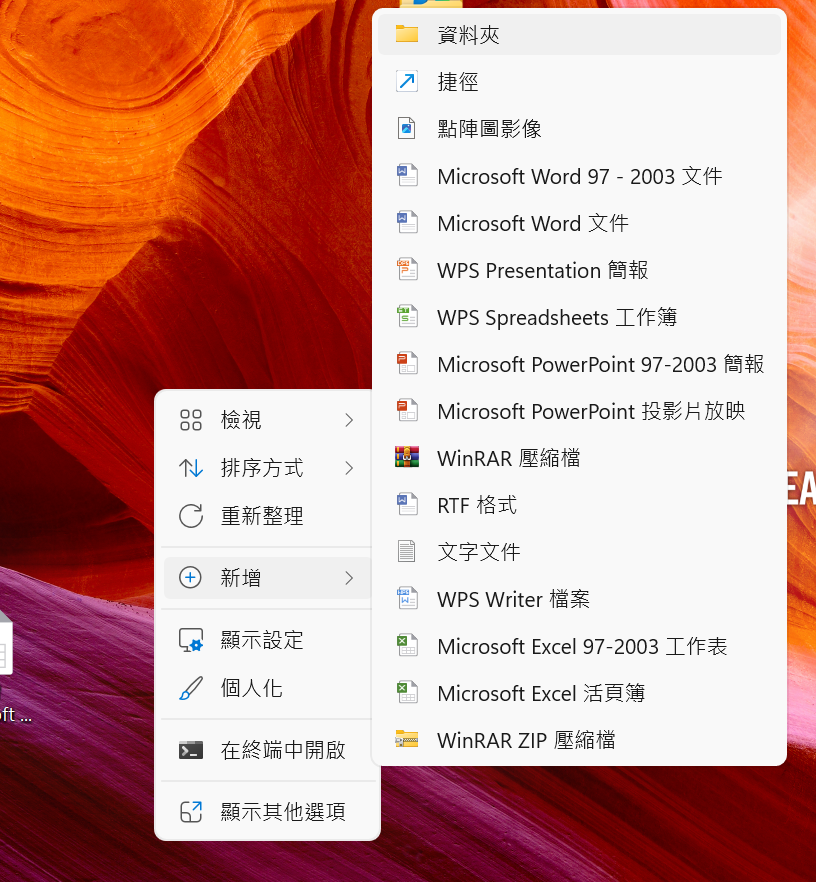This screenshot has height=882, width=816.
Task: Click the icon beside Microsoft Word 文件
Action: pyautogui.click(x=407, y=222)
